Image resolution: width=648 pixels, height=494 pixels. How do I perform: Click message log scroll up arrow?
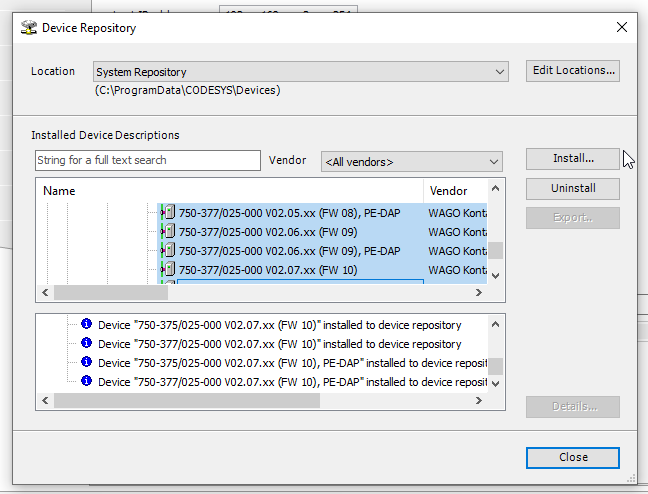(x=496, y=324)
